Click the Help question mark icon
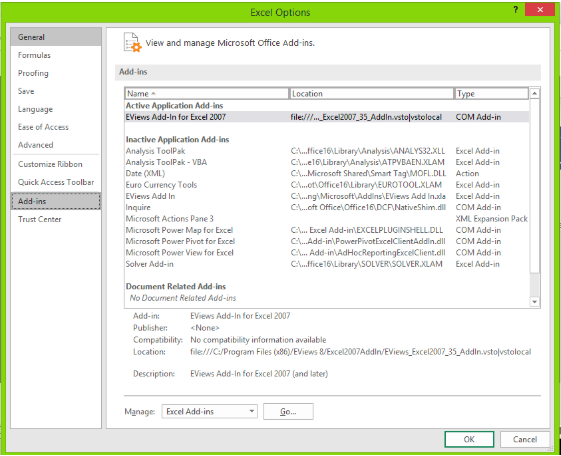 (x=516, y=10)
